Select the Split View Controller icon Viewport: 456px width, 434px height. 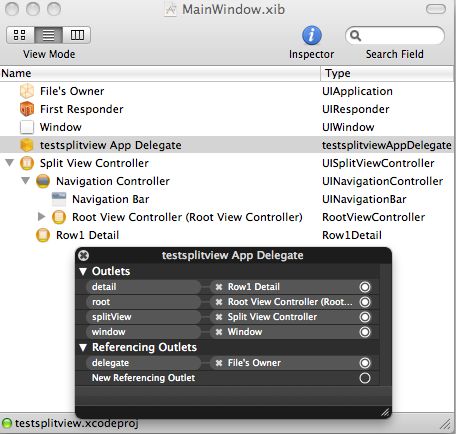27,163
